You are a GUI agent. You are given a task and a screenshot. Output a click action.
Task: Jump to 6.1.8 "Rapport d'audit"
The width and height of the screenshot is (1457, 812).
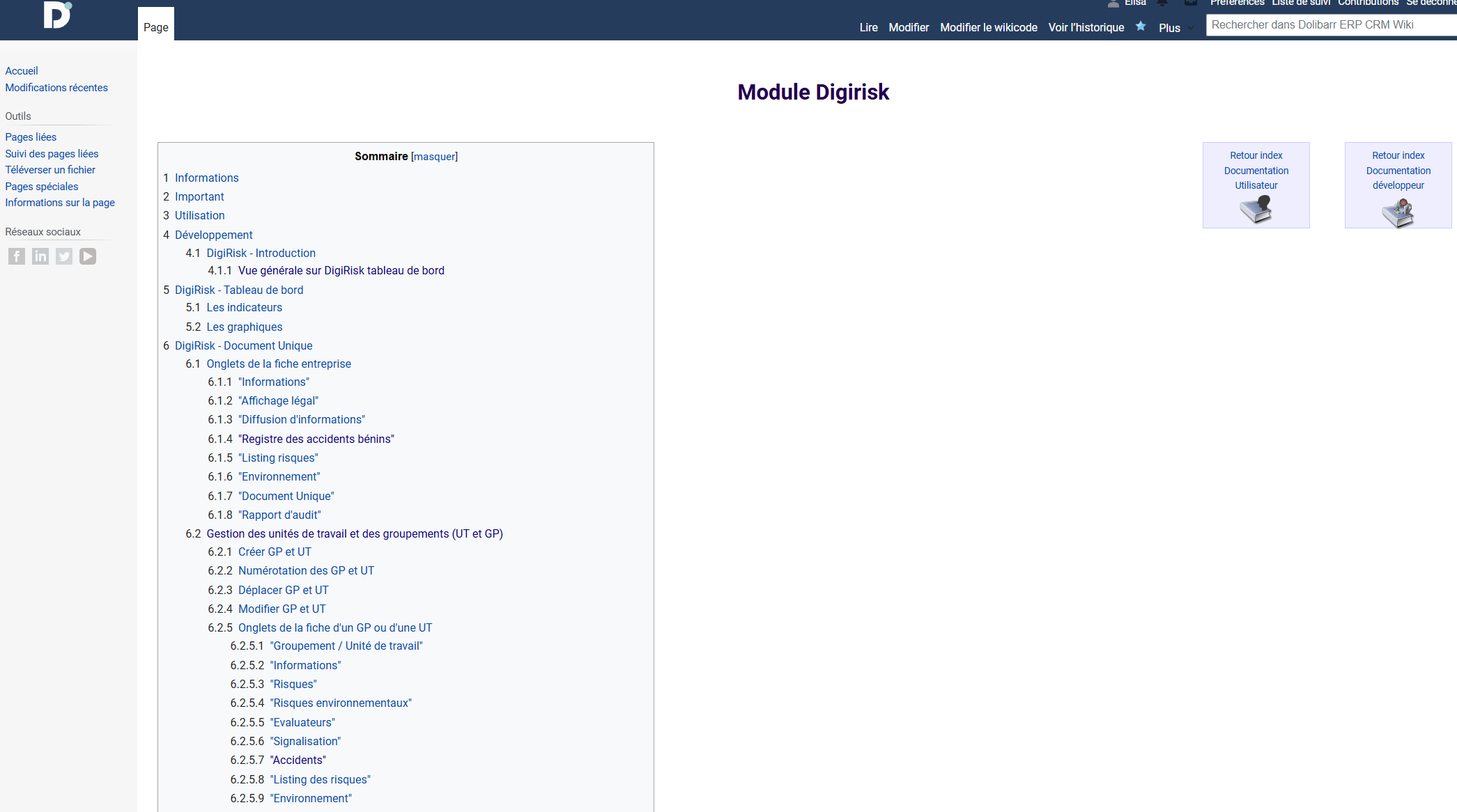point(279,515)
